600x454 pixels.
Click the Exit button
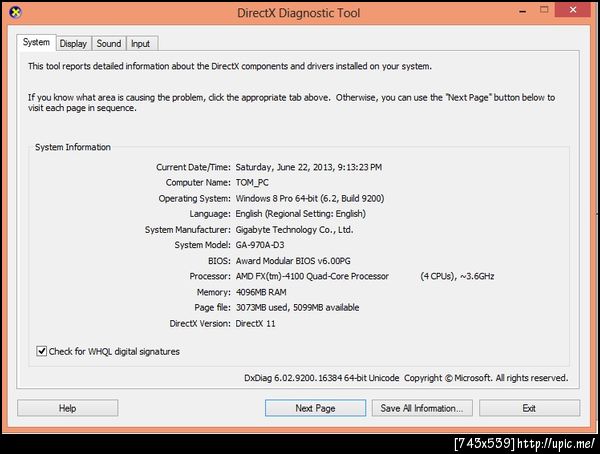click(x=529, y=408)
